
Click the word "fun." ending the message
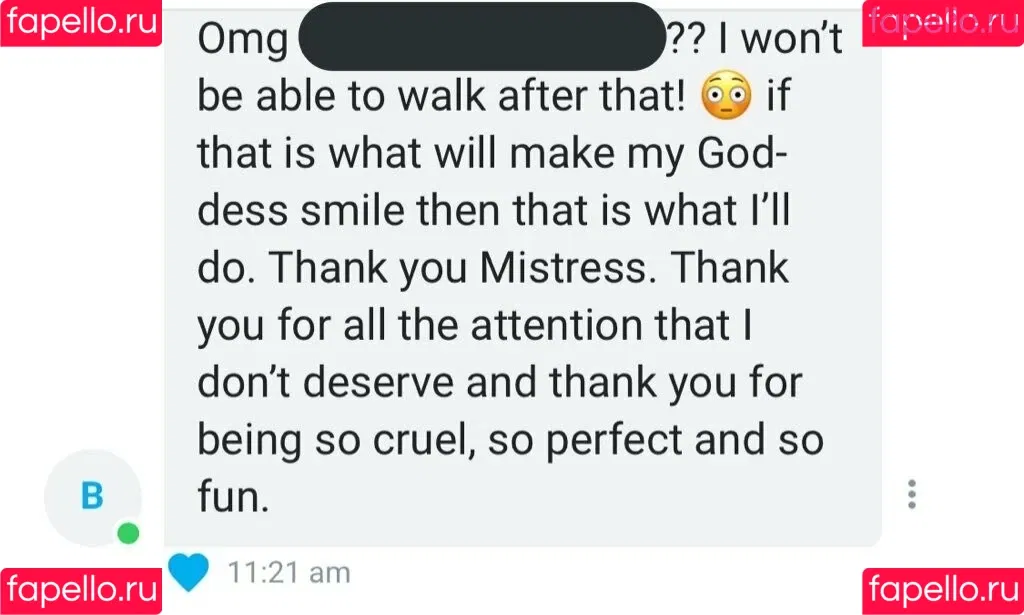pos(233,496)
